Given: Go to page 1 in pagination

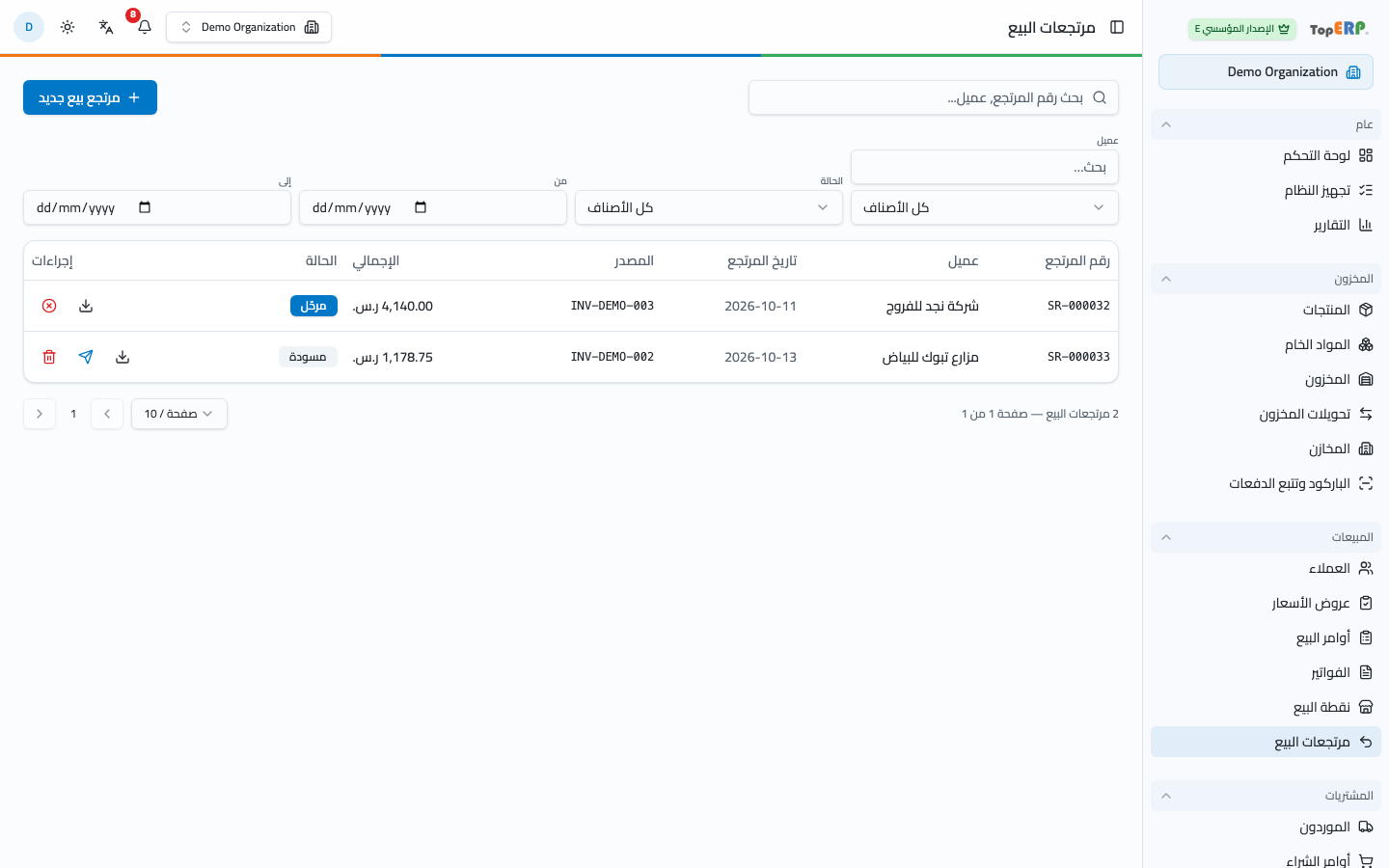Looking at the screenshot, I should (73, 414).
